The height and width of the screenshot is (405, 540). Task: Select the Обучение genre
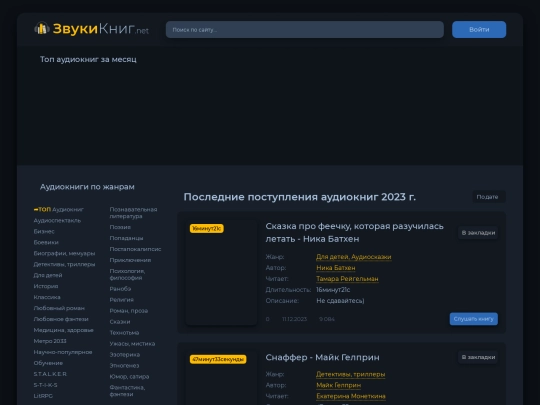(x=48, y=363)
